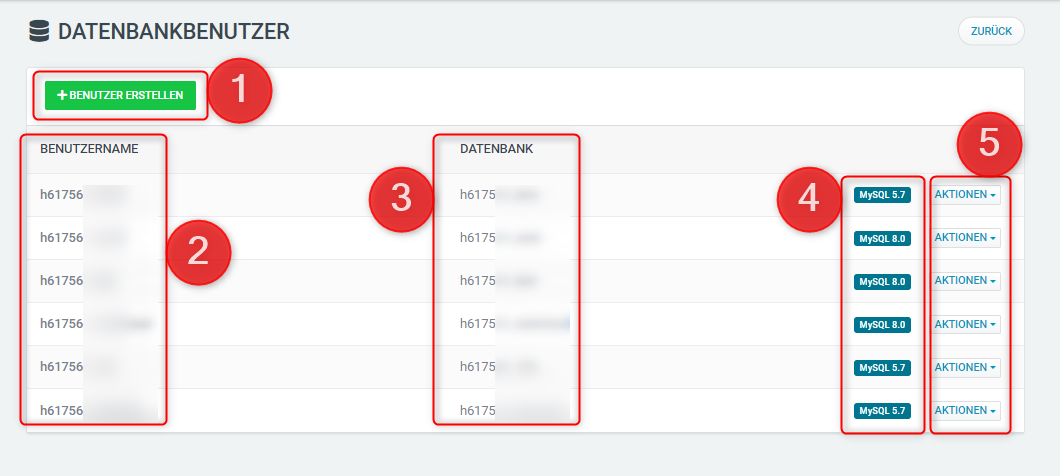Viewport: 1060px width, 476px height.
Task: Click the Benutzername column header
Action: click(89, 149)
